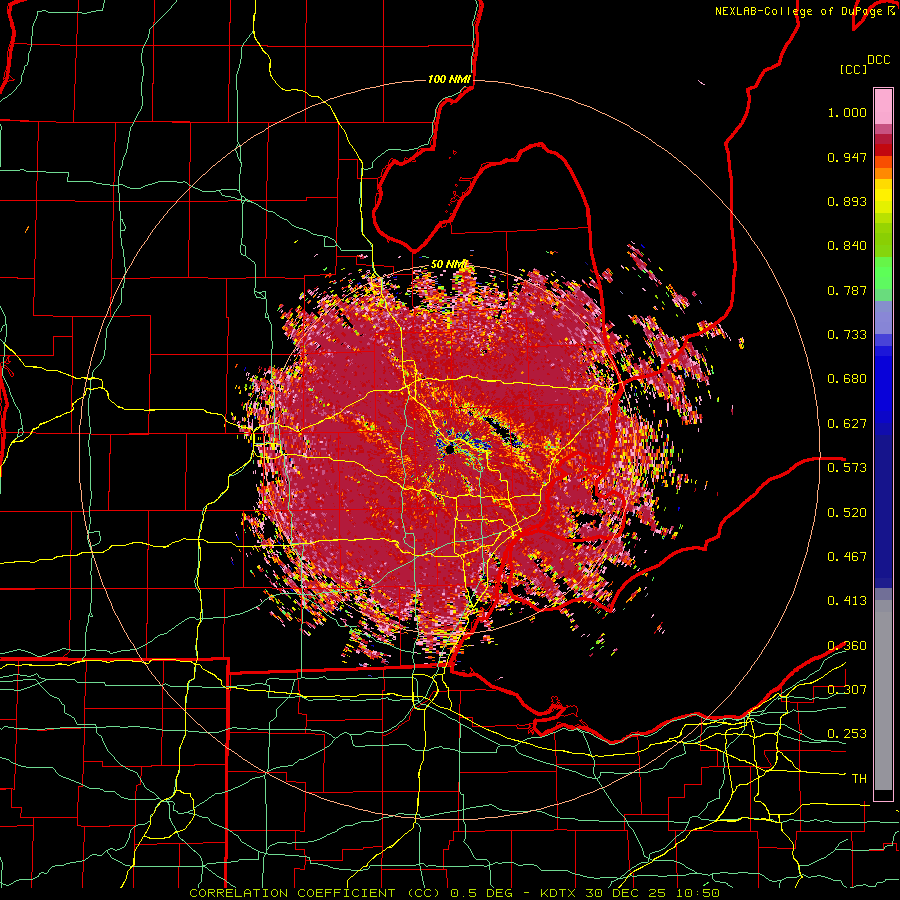900x900 pixels.
Task: Click the 0.360 color scale value
Action: pos(847,646)
